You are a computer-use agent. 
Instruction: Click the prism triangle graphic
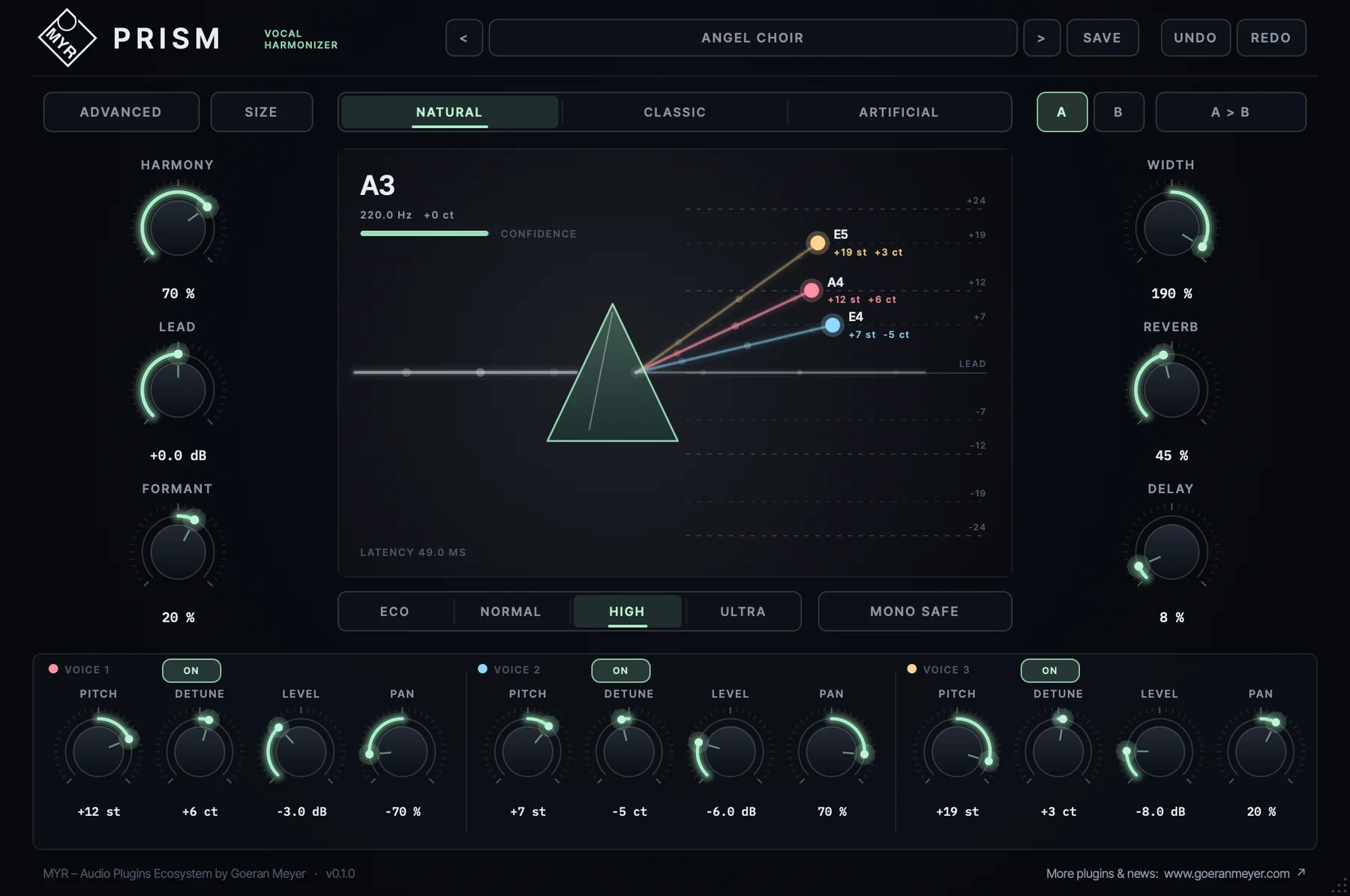[x=613, y=373]
